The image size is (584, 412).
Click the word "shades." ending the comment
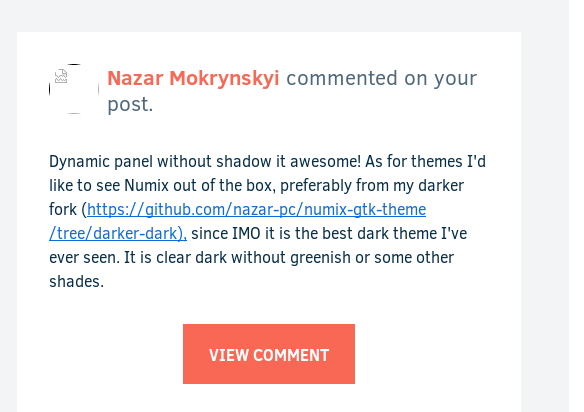(76, 281)
